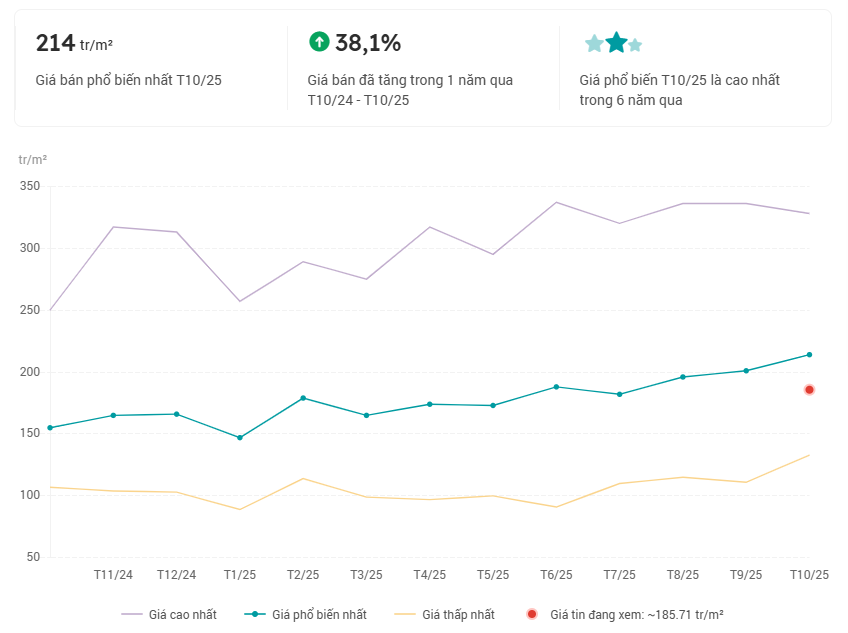Click the T9/25 teal data point

point(746,371)
